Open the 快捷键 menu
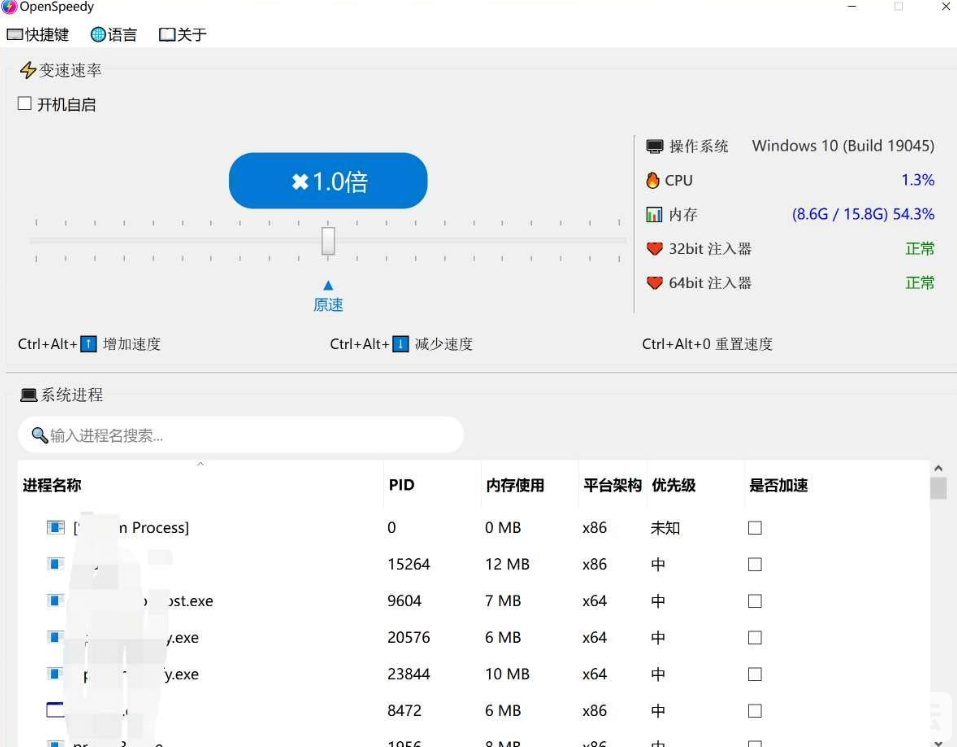 (x=38, y=35)
